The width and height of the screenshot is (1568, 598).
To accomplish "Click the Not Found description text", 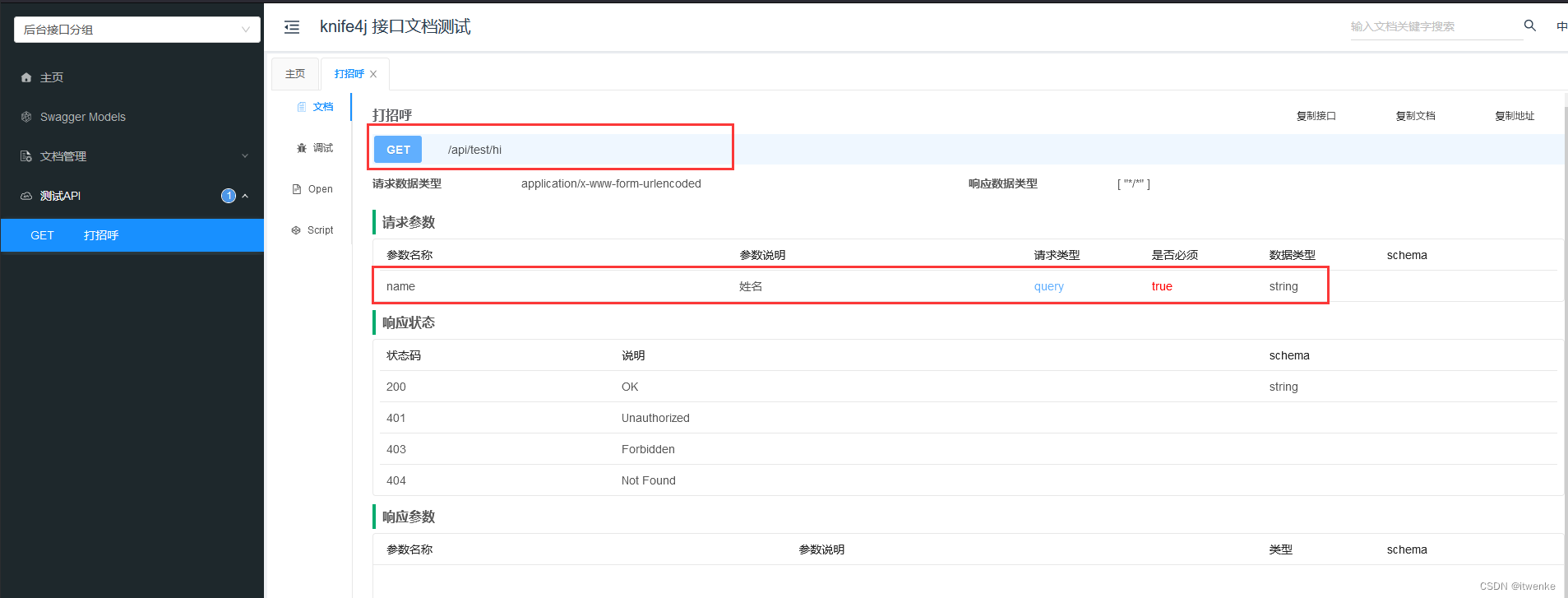I will (649, 480).
